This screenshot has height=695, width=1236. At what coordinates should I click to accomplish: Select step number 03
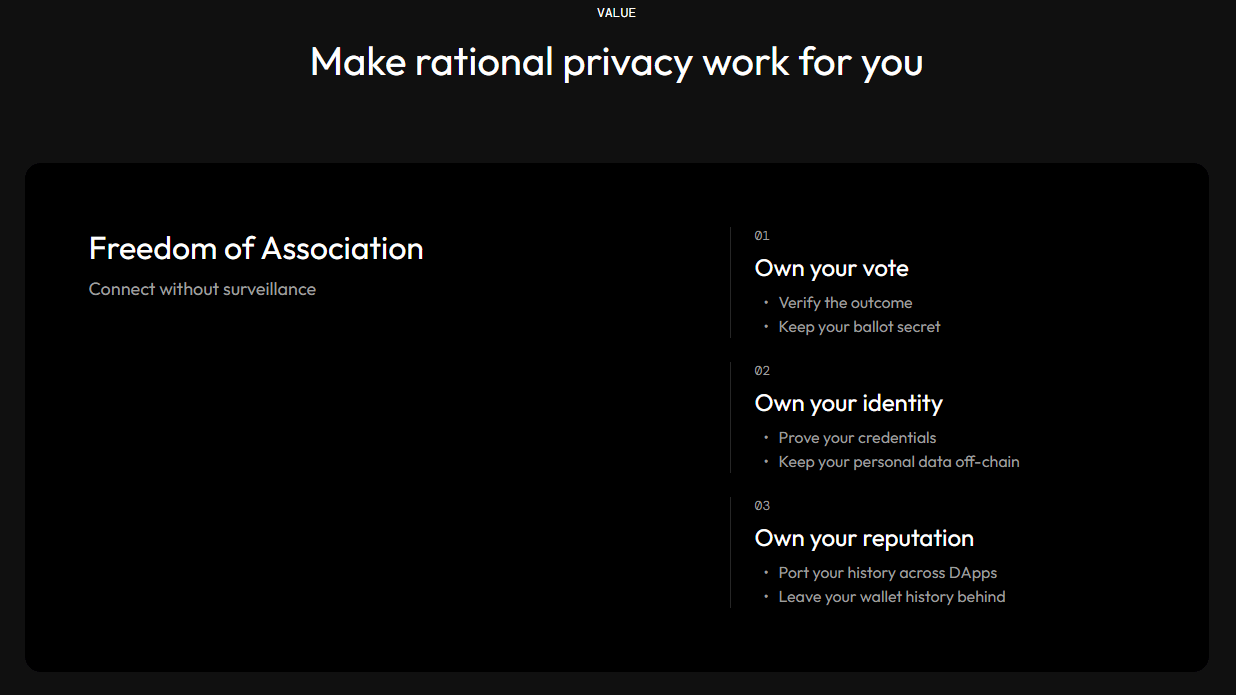(x=762, y=506)
